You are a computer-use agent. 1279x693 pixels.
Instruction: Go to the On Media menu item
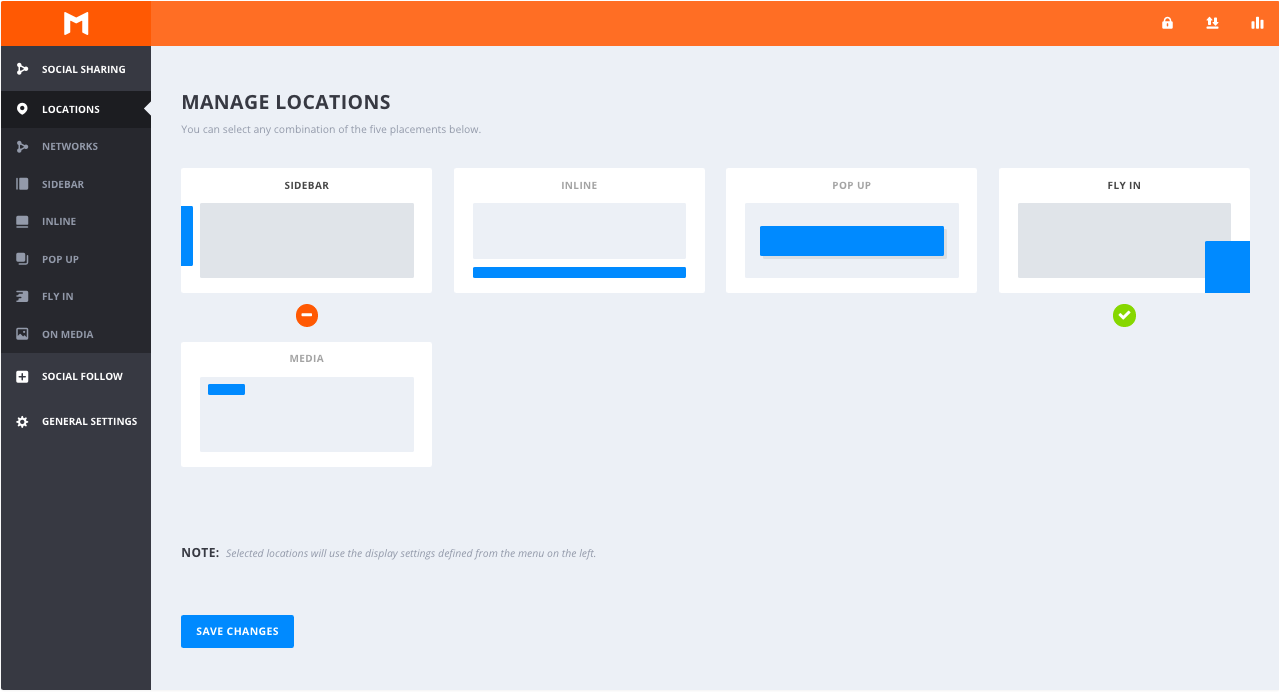pos(67,335)
